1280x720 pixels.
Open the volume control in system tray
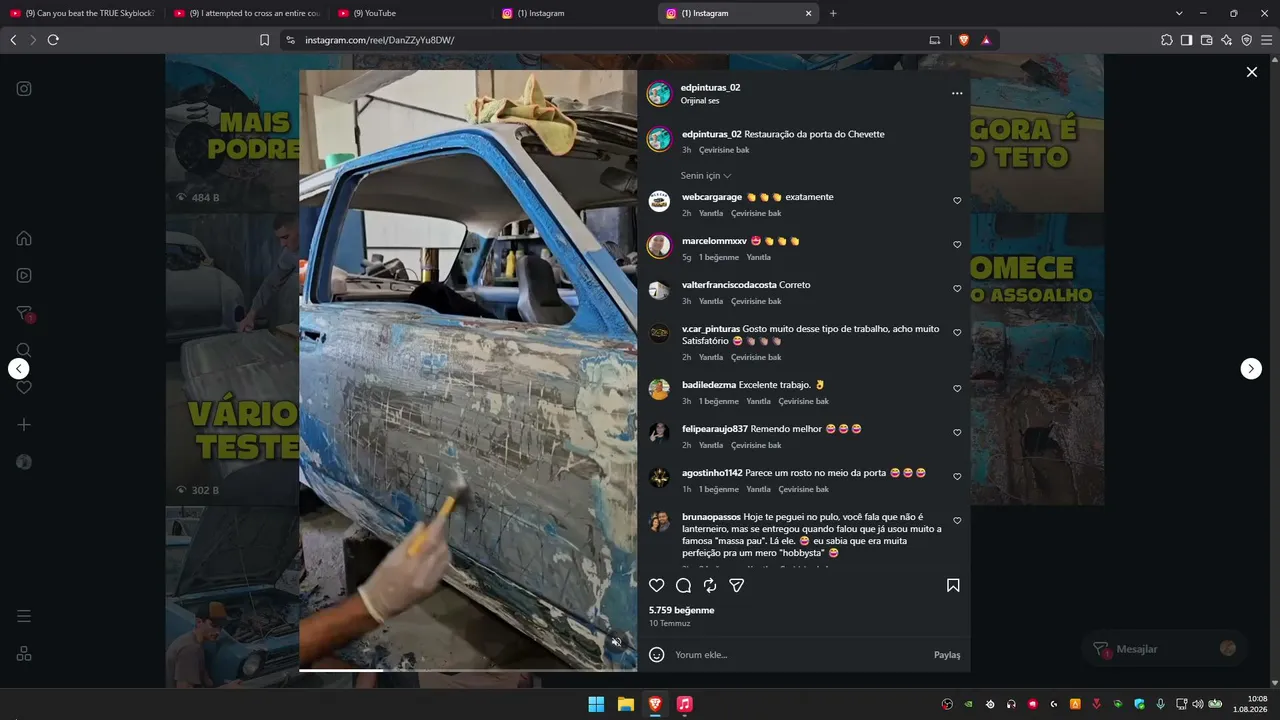pyautogui.click(x=1198, y=704)
